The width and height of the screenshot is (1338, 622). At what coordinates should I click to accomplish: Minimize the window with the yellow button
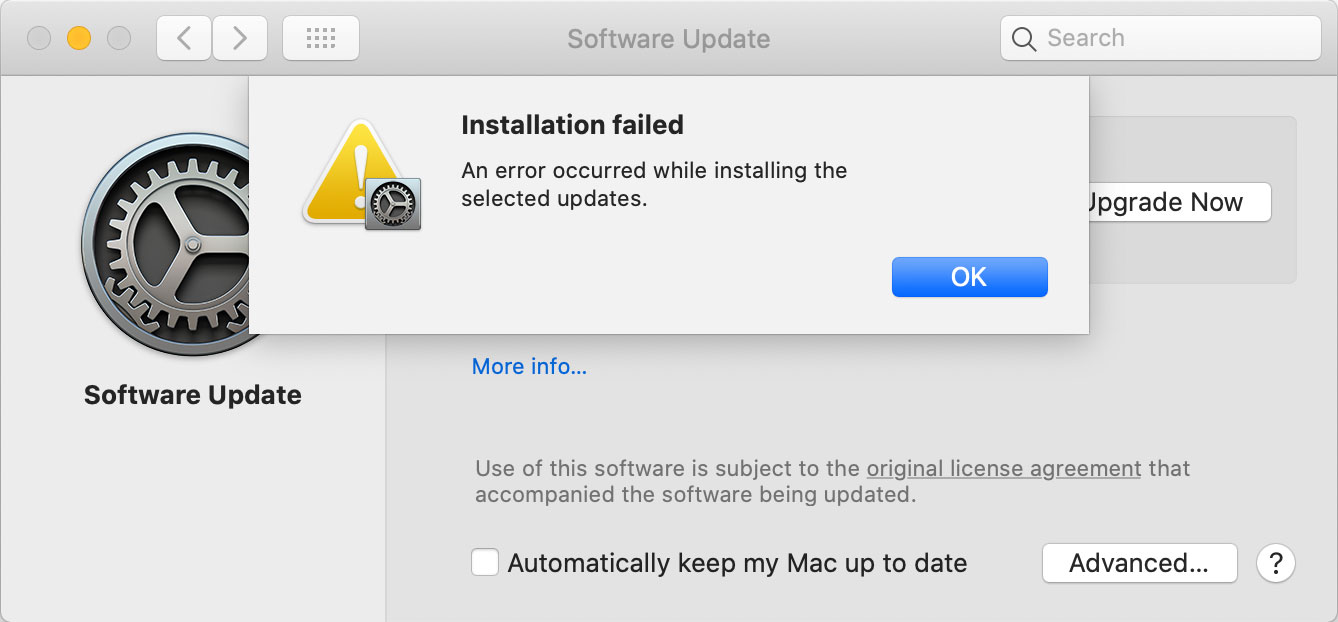tap(79, 39)
